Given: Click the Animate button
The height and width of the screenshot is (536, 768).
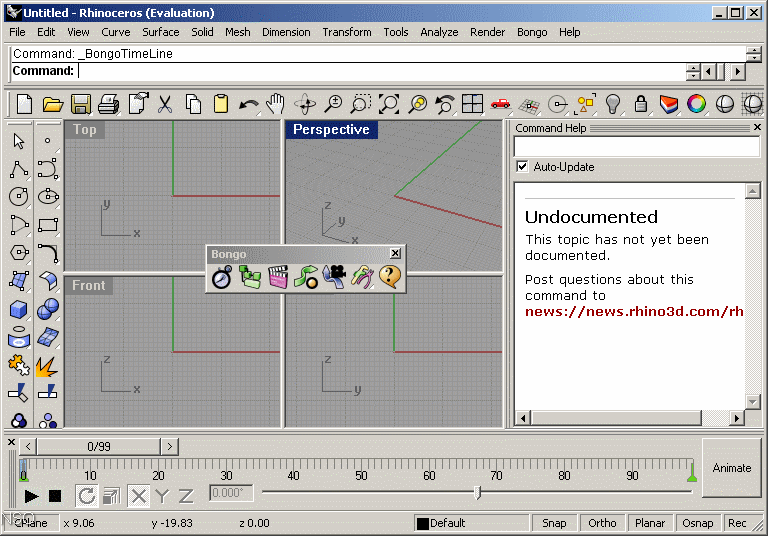Looking at the screenshot, I should pyautogui.click(x=732, y=468).
